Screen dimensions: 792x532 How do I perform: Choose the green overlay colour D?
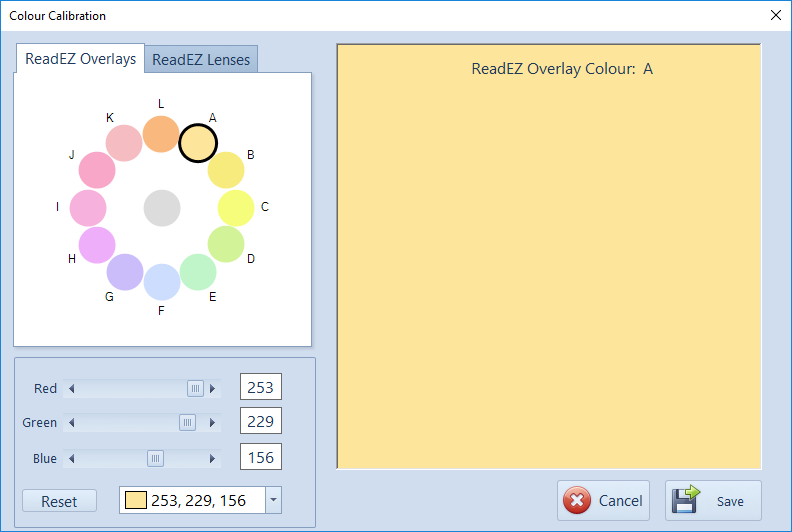click(x=226, y=245)
